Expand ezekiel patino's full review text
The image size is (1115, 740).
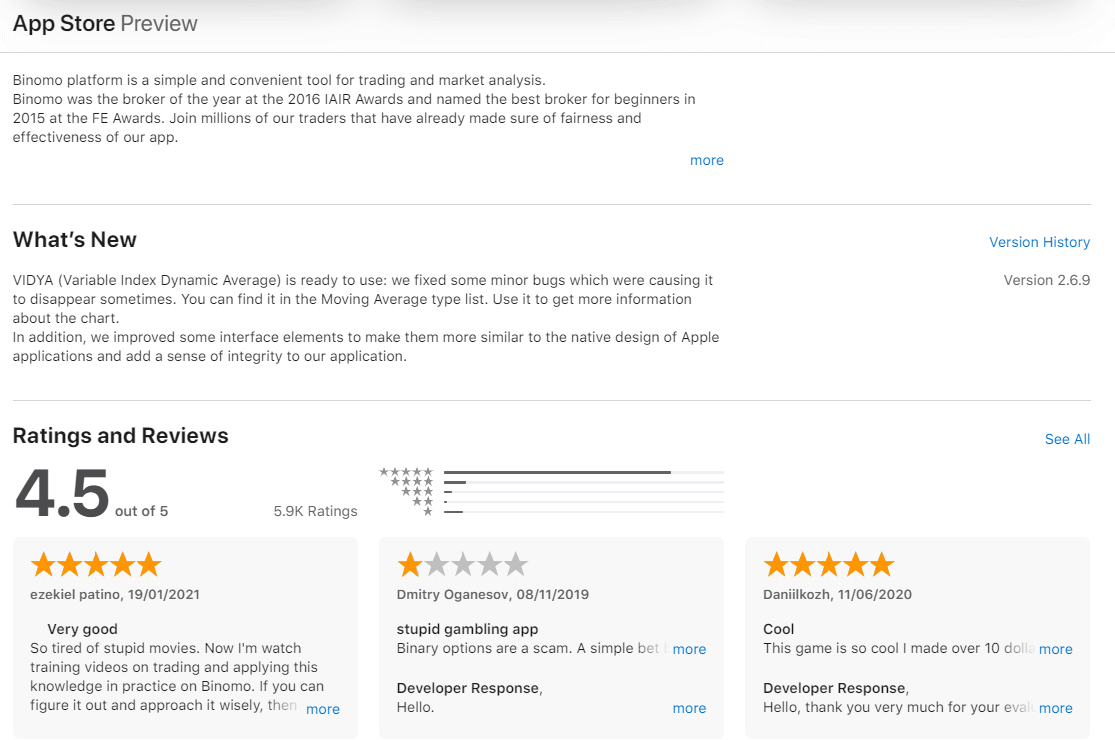322,709
